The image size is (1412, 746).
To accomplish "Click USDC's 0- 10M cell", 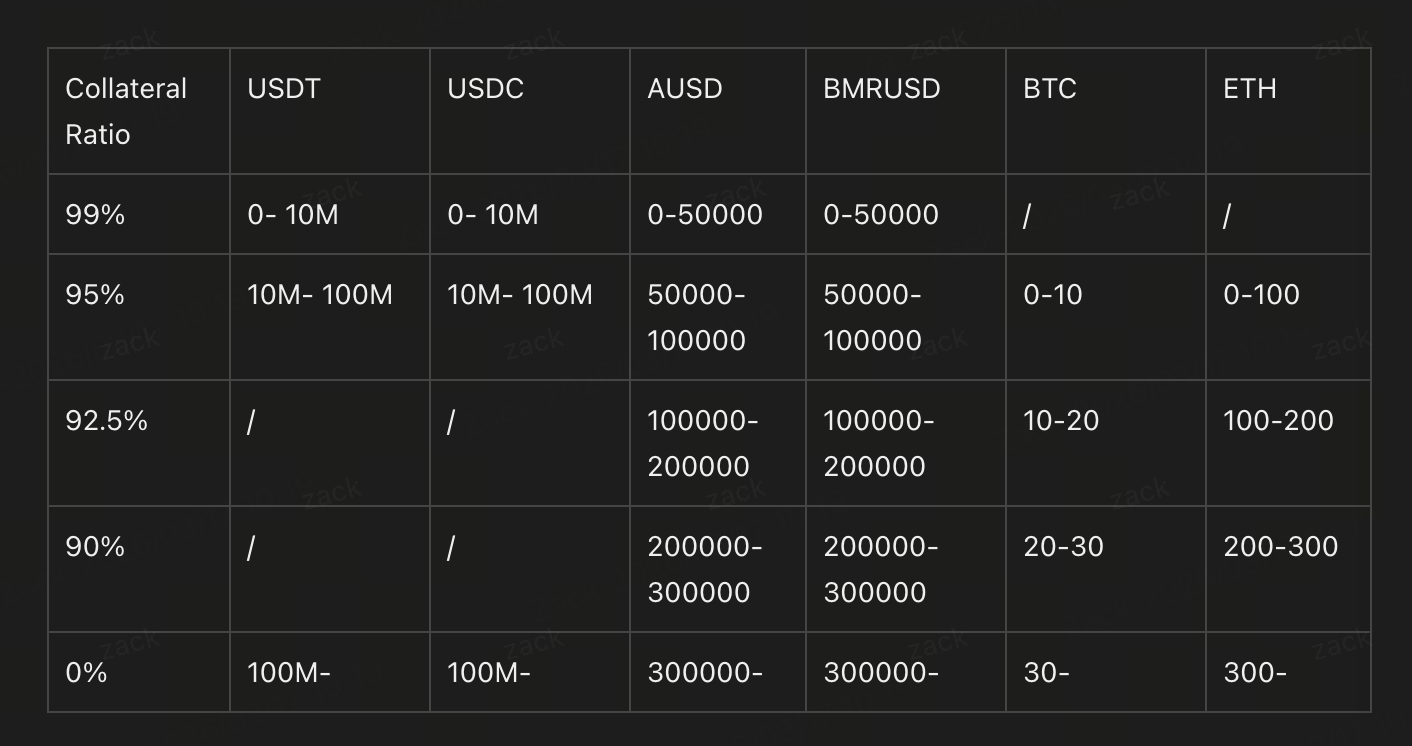I will pos(492,215).
